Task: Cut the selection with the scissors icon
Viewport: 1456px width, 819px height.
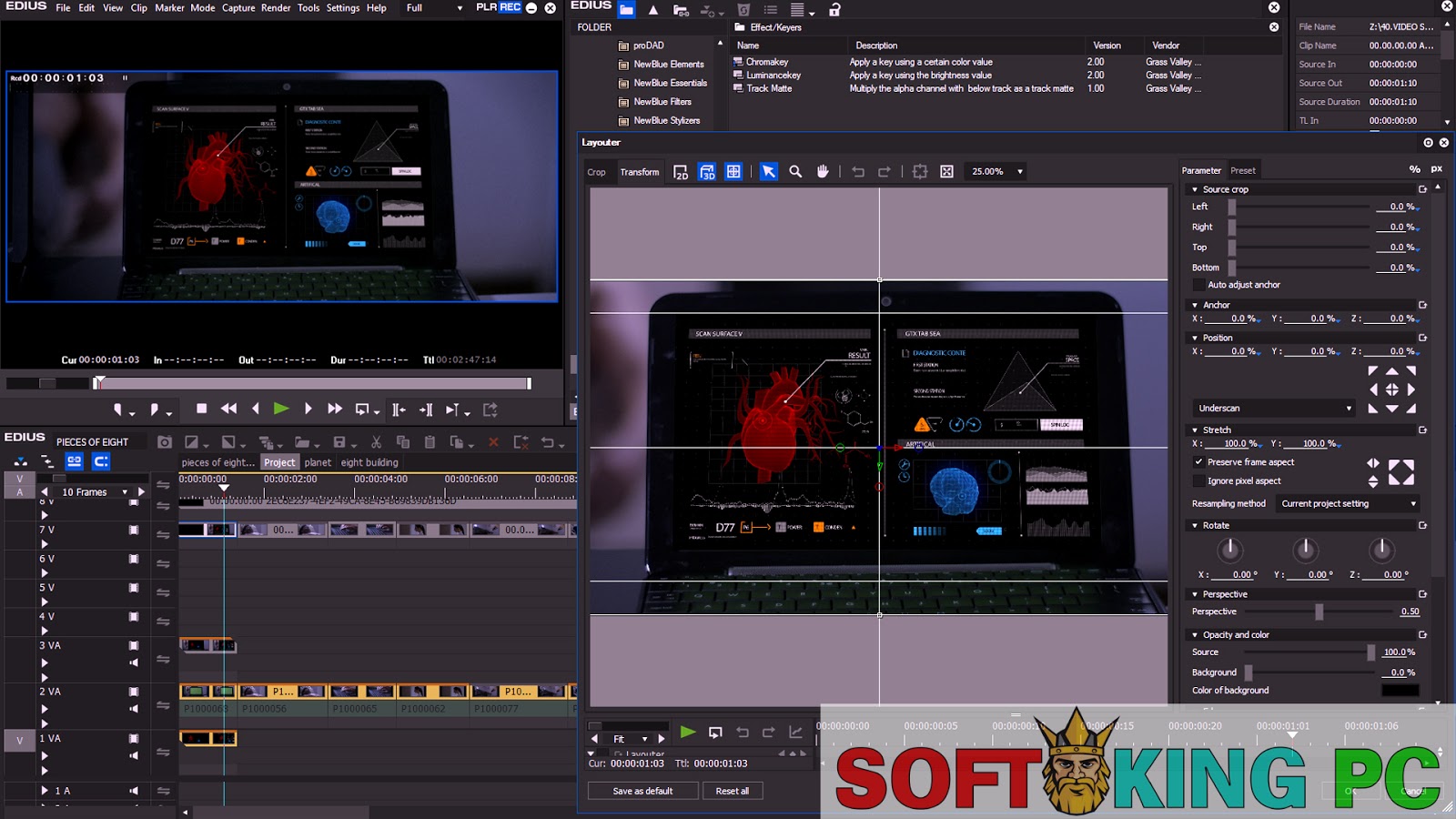Action: point(376,442)
